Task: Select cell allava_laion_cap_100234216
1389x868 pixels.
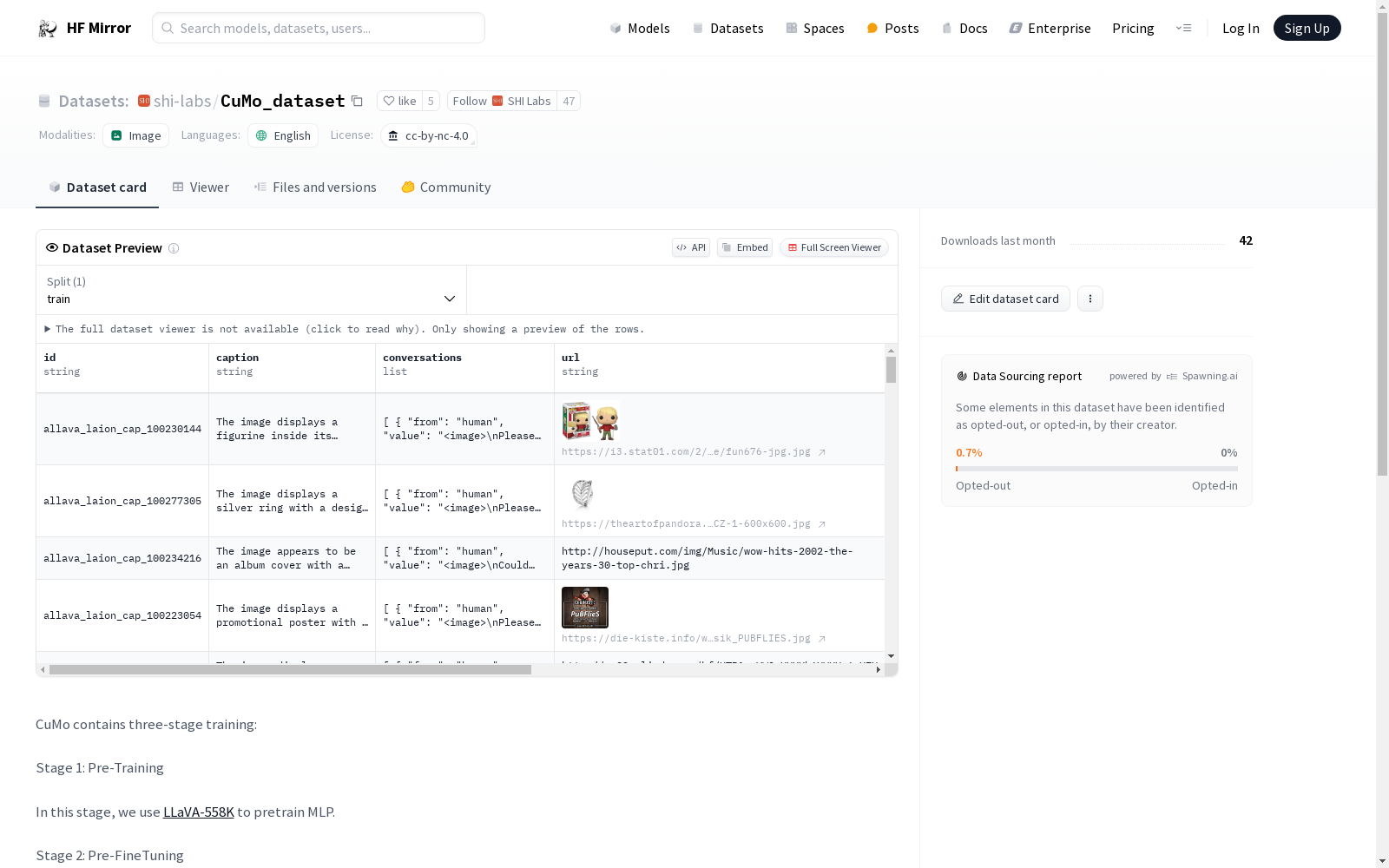Action: coord(122,558)
